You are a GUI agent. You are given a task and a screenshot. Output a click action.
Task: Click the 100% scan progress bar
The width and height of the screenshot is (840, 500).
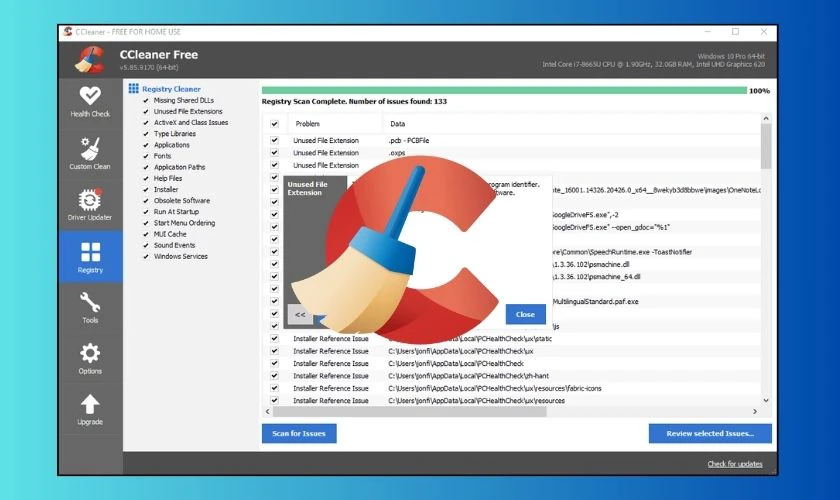click(504, 91)
